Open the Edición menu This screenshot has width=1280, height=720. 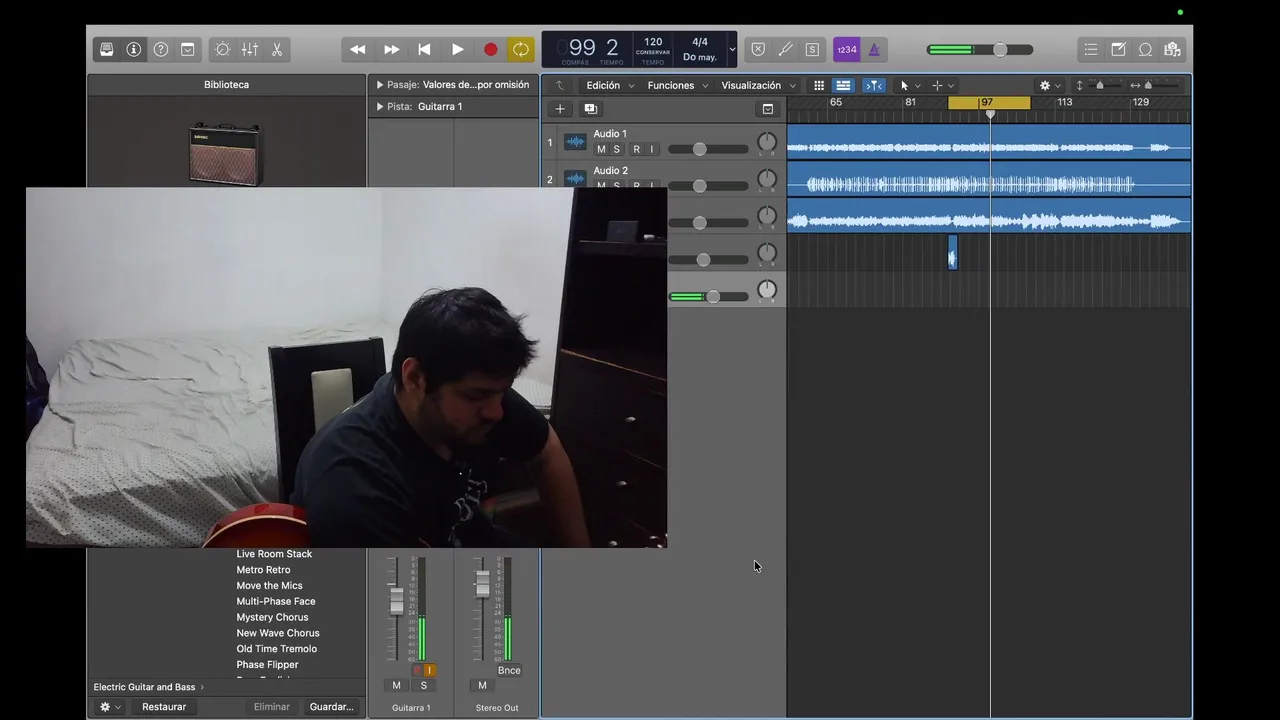coord(609,85)
